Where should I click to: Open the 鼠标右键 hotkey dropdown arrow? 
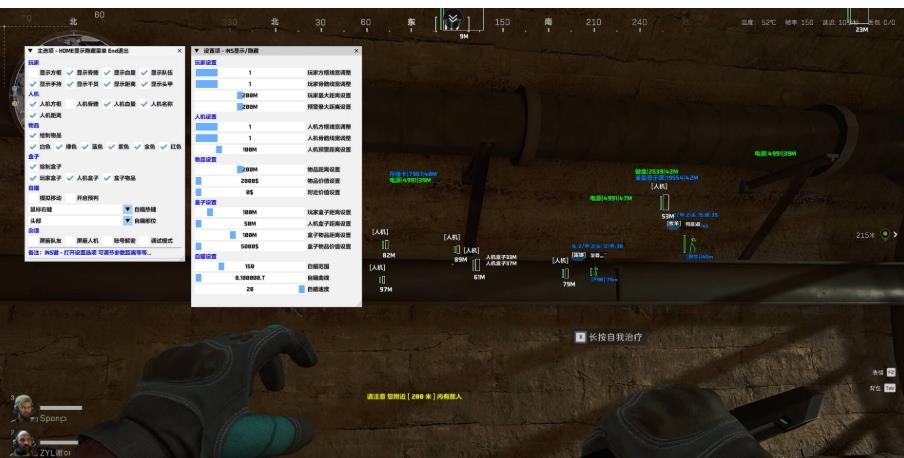[x=127, y=209]
